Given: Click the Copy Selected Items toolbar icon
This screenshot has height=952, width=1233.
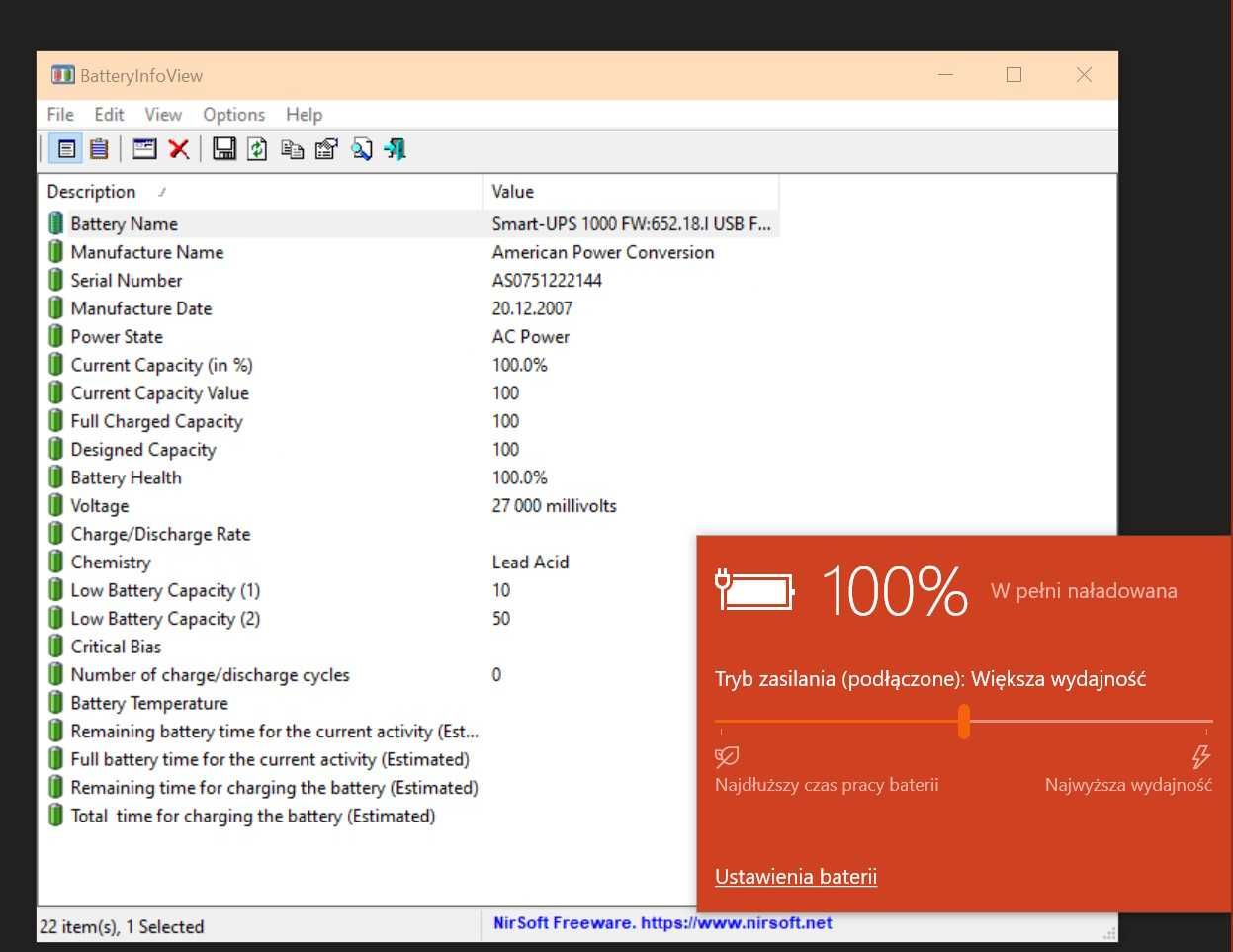Looking at the screenshot, I should click(x=292, y=149).
